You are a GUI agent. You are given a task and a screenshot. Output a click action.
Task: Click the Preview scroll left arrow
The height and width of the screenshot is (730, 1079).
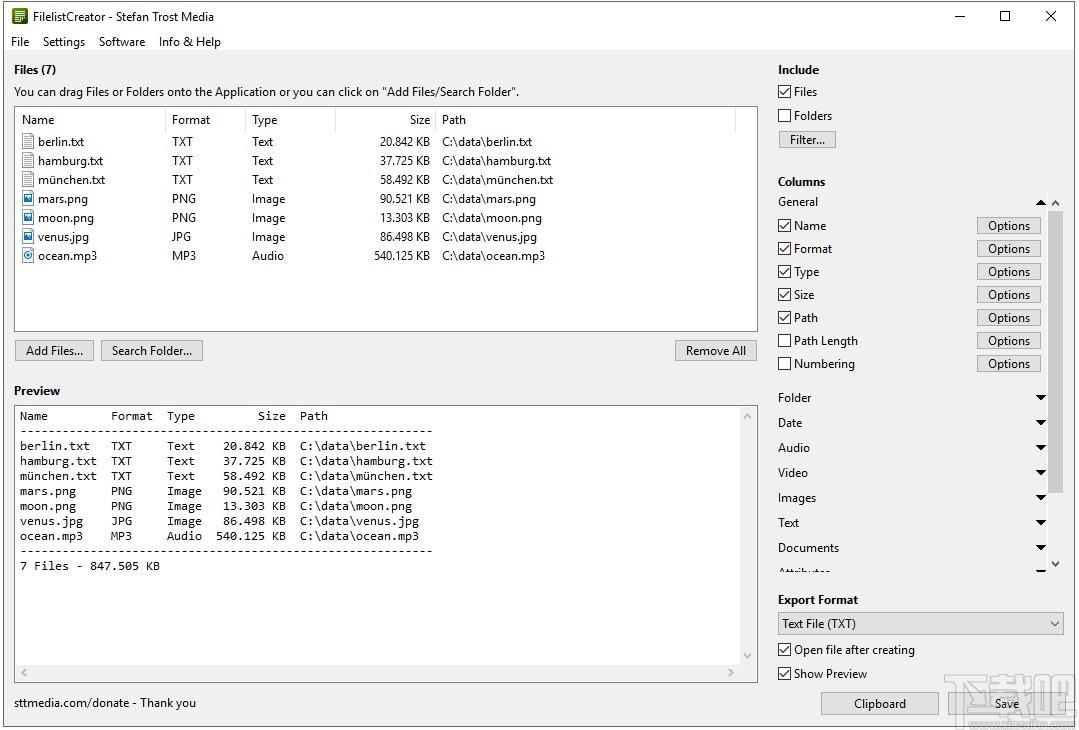tap(24, 672)
